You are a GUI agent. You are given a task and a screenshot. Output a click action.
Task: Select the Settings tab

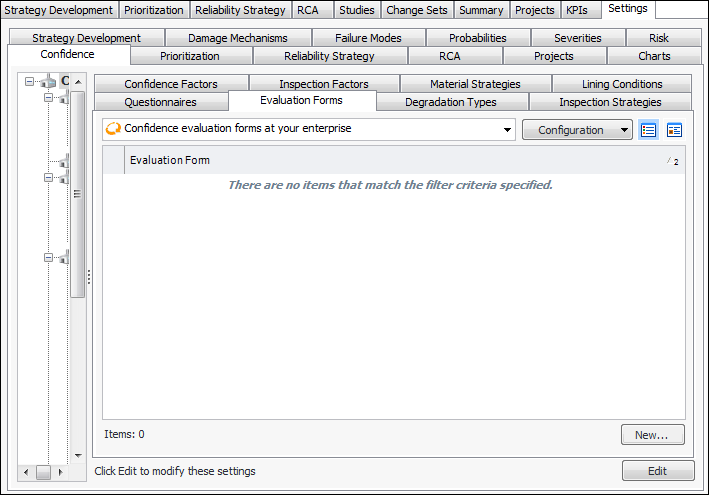[x=628, y=9]
